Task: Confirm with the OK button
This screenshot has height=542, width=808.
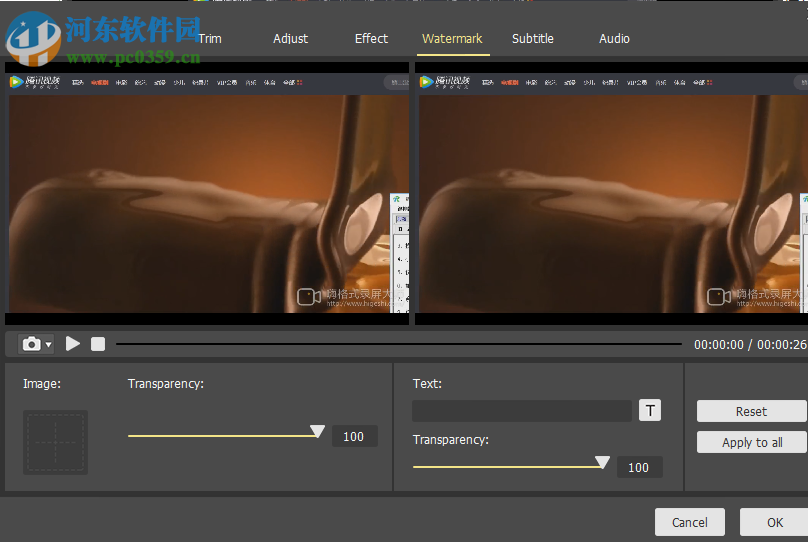Action: click(775, 522)
